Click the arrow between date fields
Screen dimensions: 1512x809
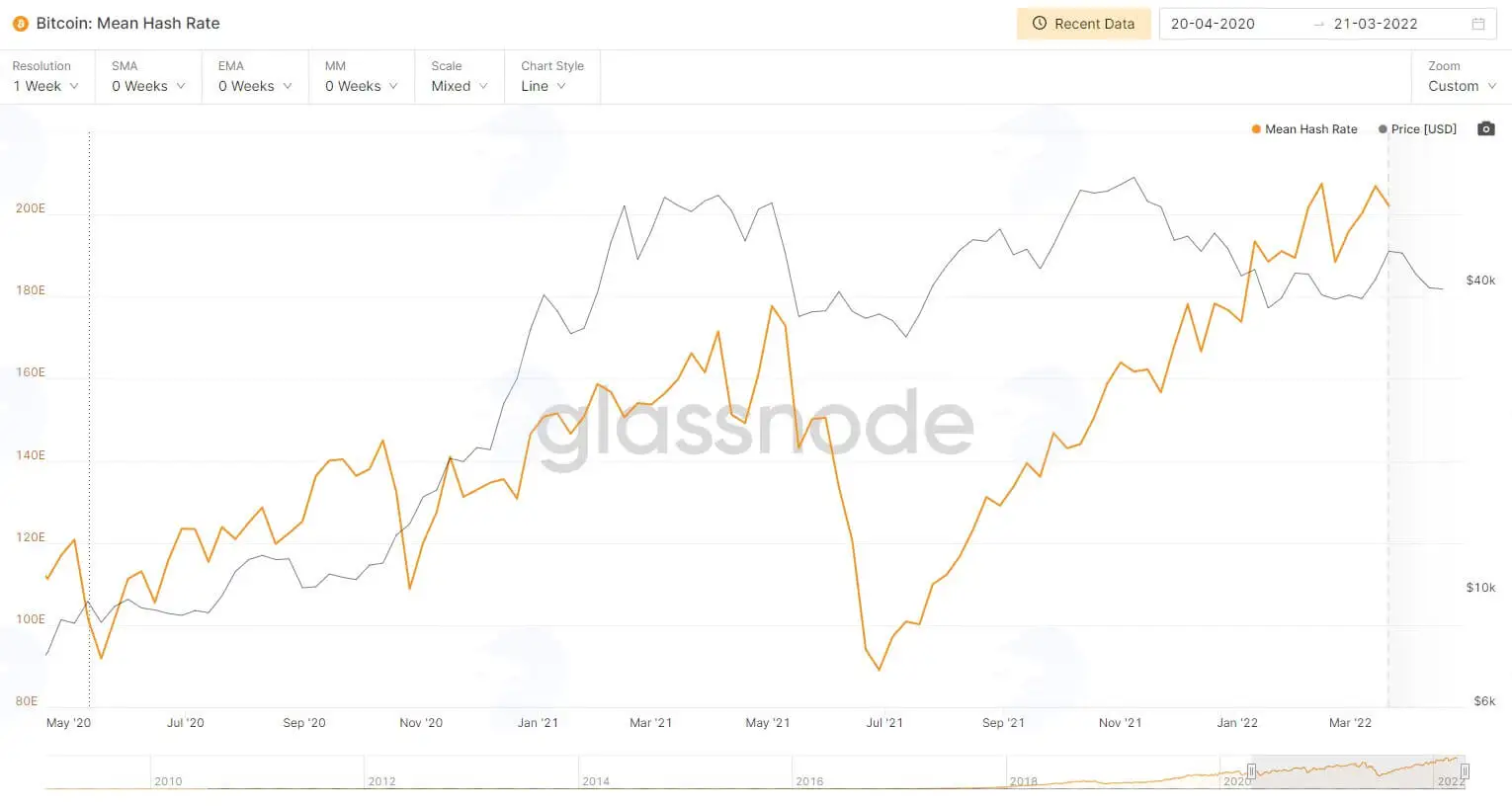pos(1318,24)
